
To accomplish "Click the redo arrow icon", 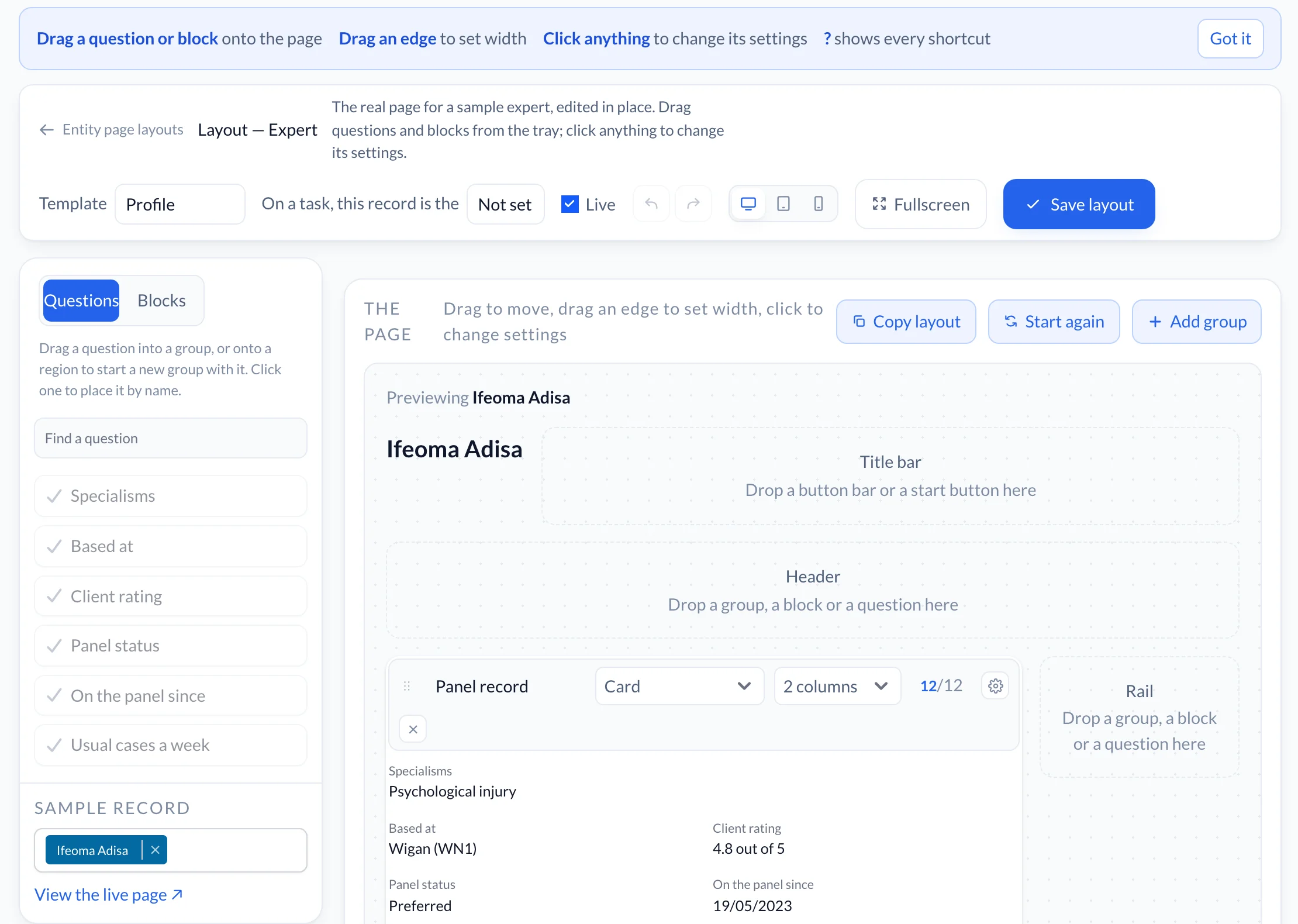I will (693, 204).
